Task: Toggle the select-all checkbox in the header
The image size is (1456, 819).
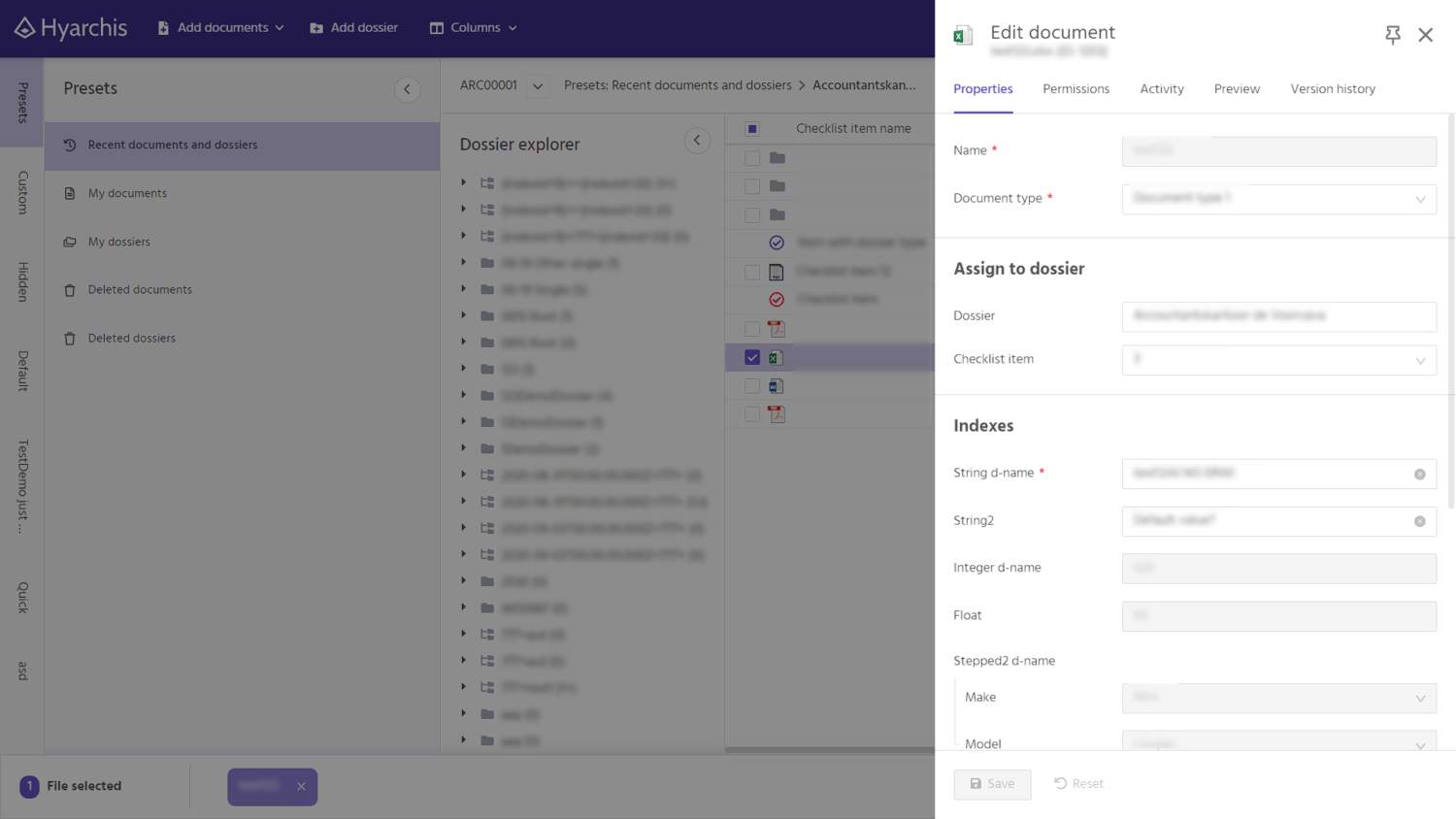Action: (750, 127)
